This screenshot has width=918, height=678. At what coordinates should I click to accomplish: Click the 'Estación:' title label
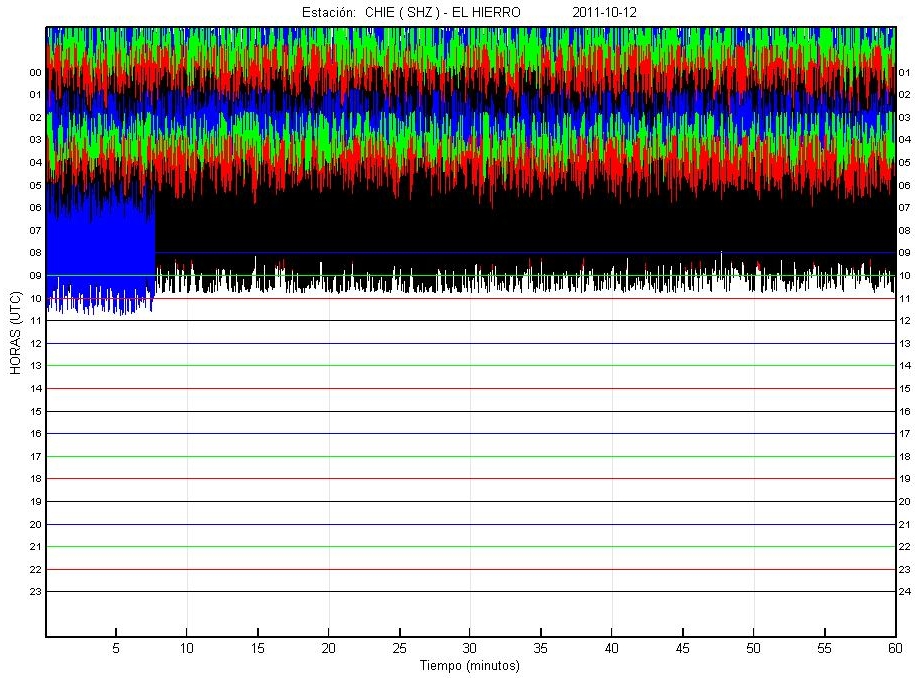pyautogui.click(x=329, y=12)
